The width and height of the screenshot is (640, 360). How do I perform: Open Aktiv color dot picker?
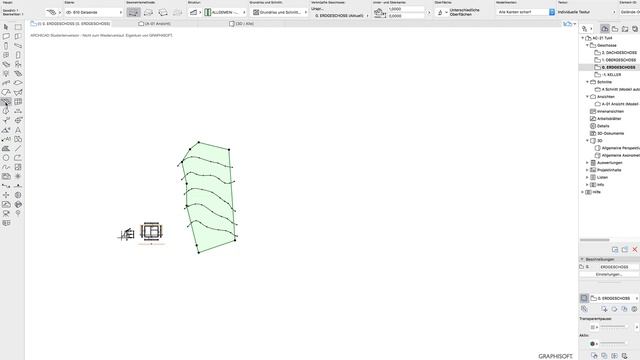point(593,344)
